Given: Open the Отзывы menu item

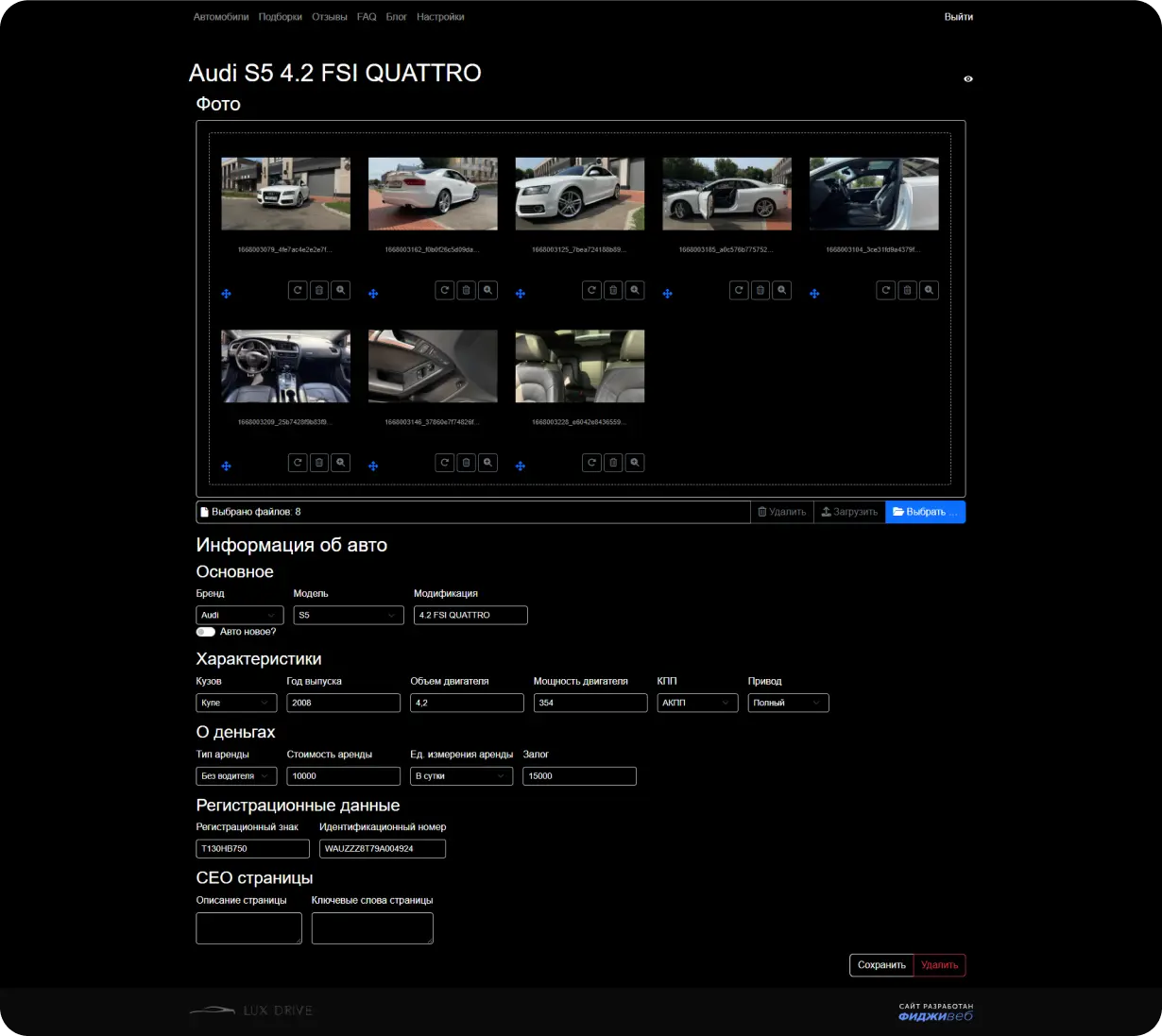Looking at the screenshot, I should pyautogui.click(x=330, y=17).
